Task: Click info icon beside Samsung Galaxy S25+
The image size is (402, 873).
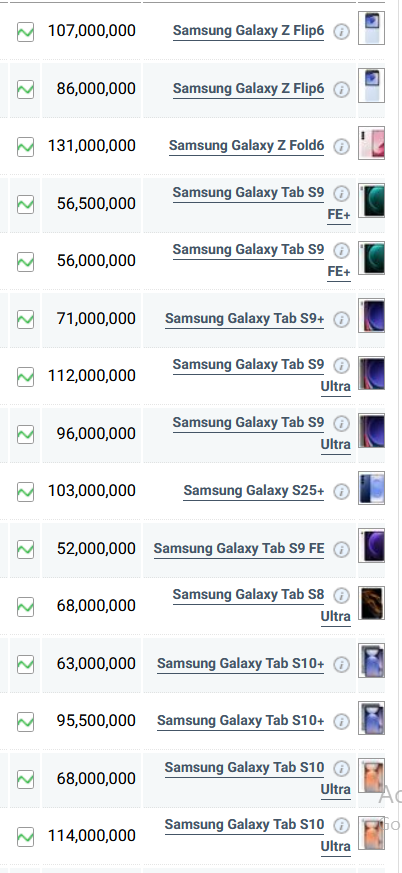Action: 341,492
